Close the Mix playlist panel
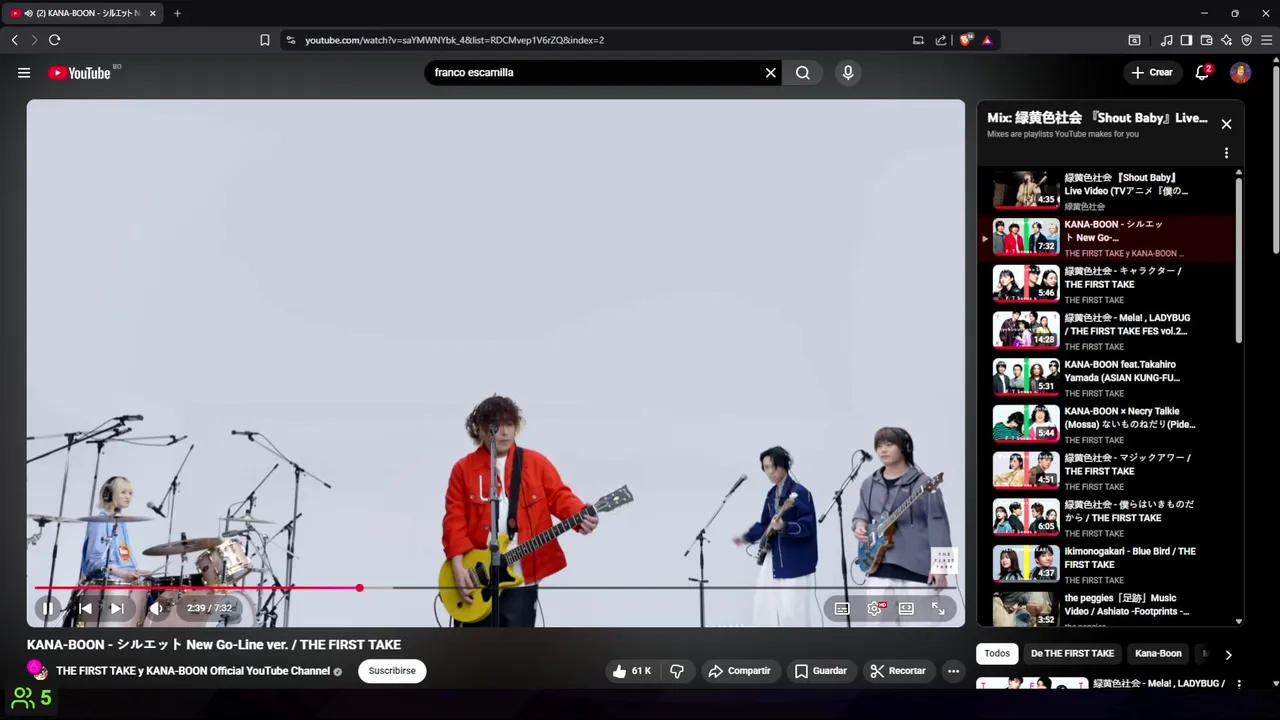Image resolution: width=1280 pixels, height=720 pixels. pyautogui.click(x=1226, y=124)
